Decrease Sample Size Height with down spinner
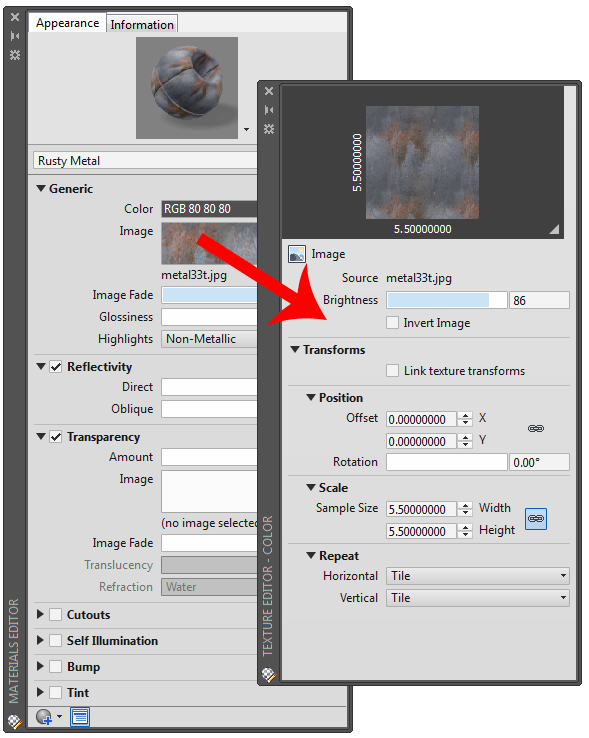This screenshot has width=589, height=738. [465, 535]
